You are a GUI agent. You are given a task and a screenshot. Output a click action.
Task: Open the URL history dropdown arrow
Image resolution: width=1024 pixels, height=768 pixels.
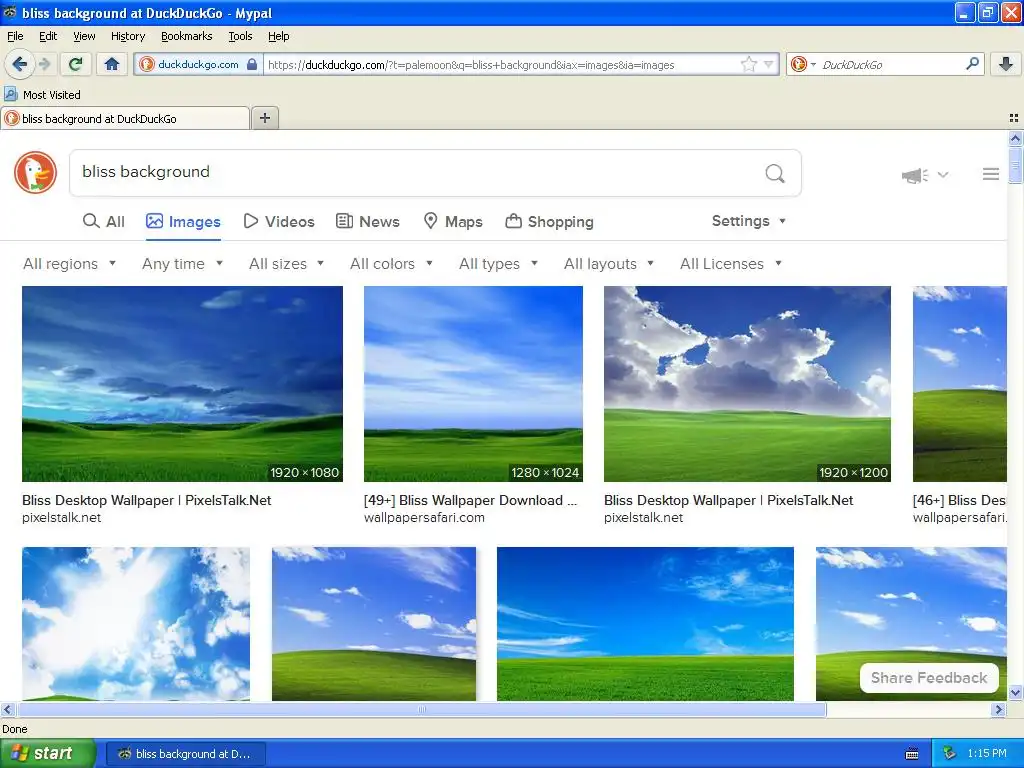[x=769, y=64]
